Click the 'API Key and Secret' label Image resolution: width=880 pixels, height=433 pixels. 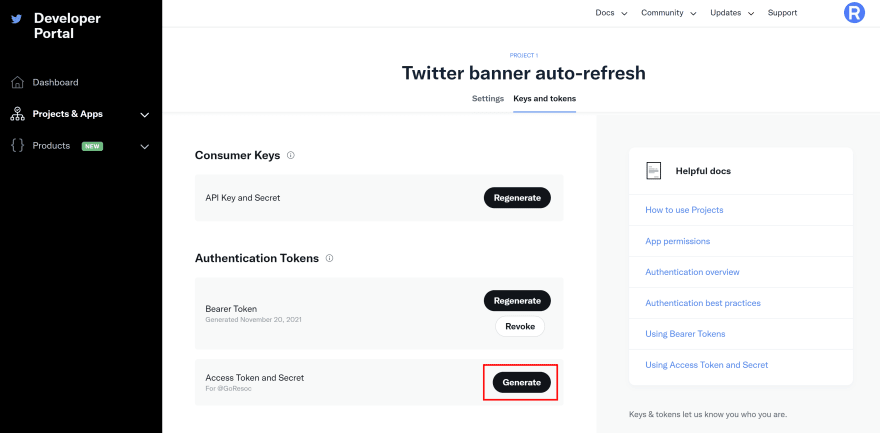(x=242, y=198)
